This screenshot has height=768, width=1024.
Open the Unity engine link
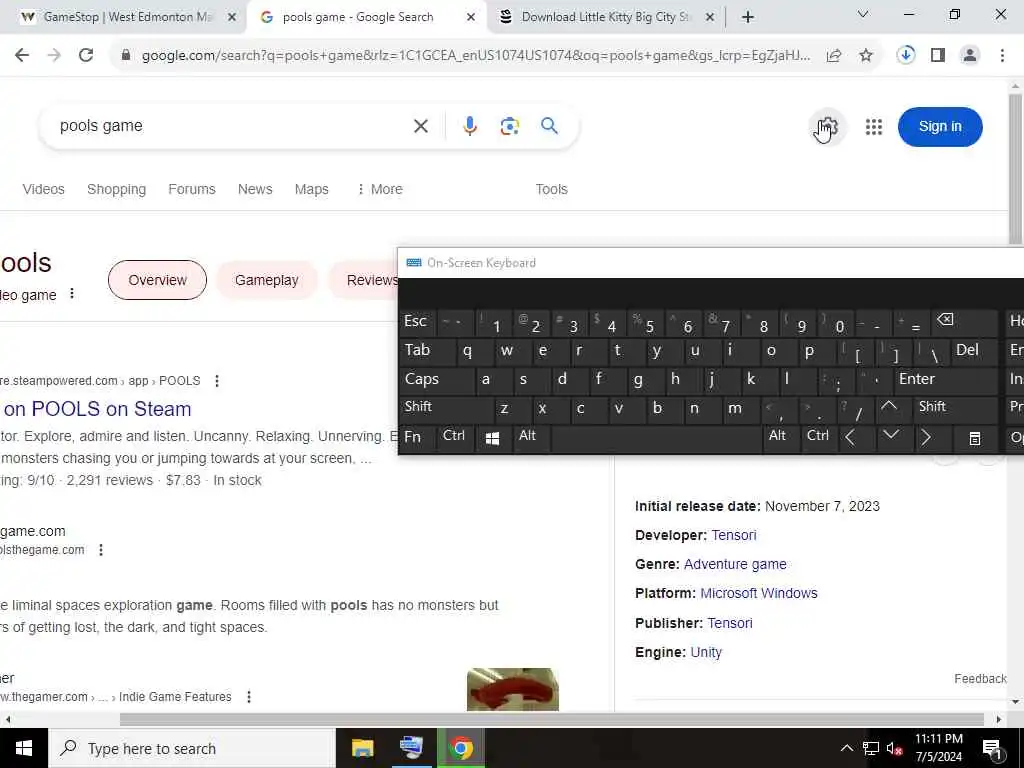coord(706,652)
